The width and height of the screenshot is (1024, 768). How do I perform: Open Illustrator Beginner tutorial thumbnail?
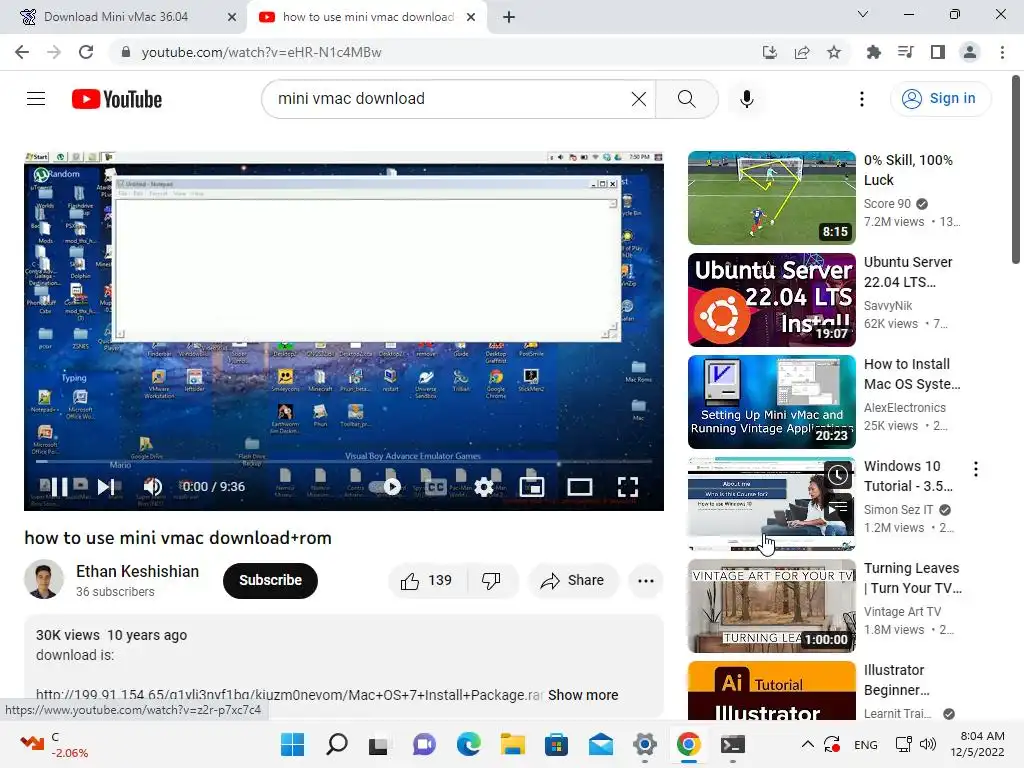tap(771, 690)
